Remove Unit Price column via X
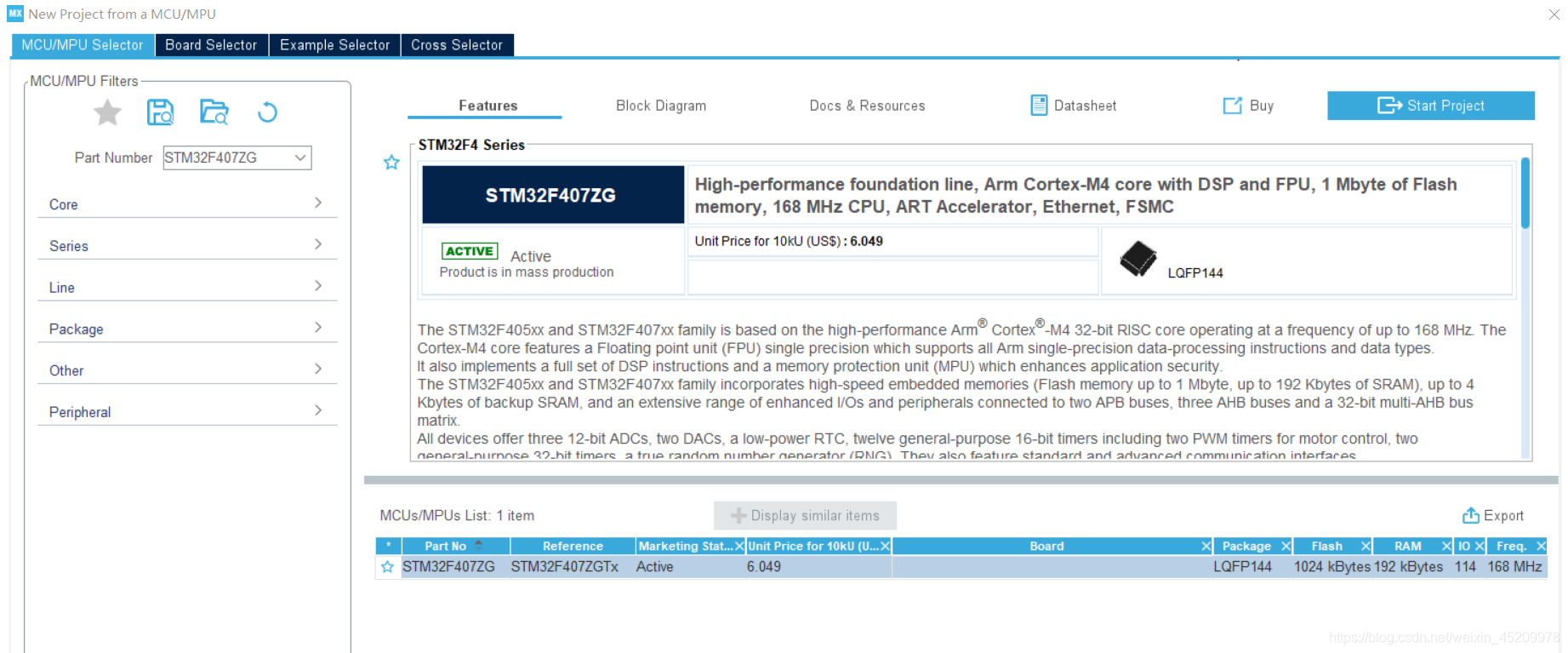The height and width of the screenshot is (653, 1568). tap(885, 547)
